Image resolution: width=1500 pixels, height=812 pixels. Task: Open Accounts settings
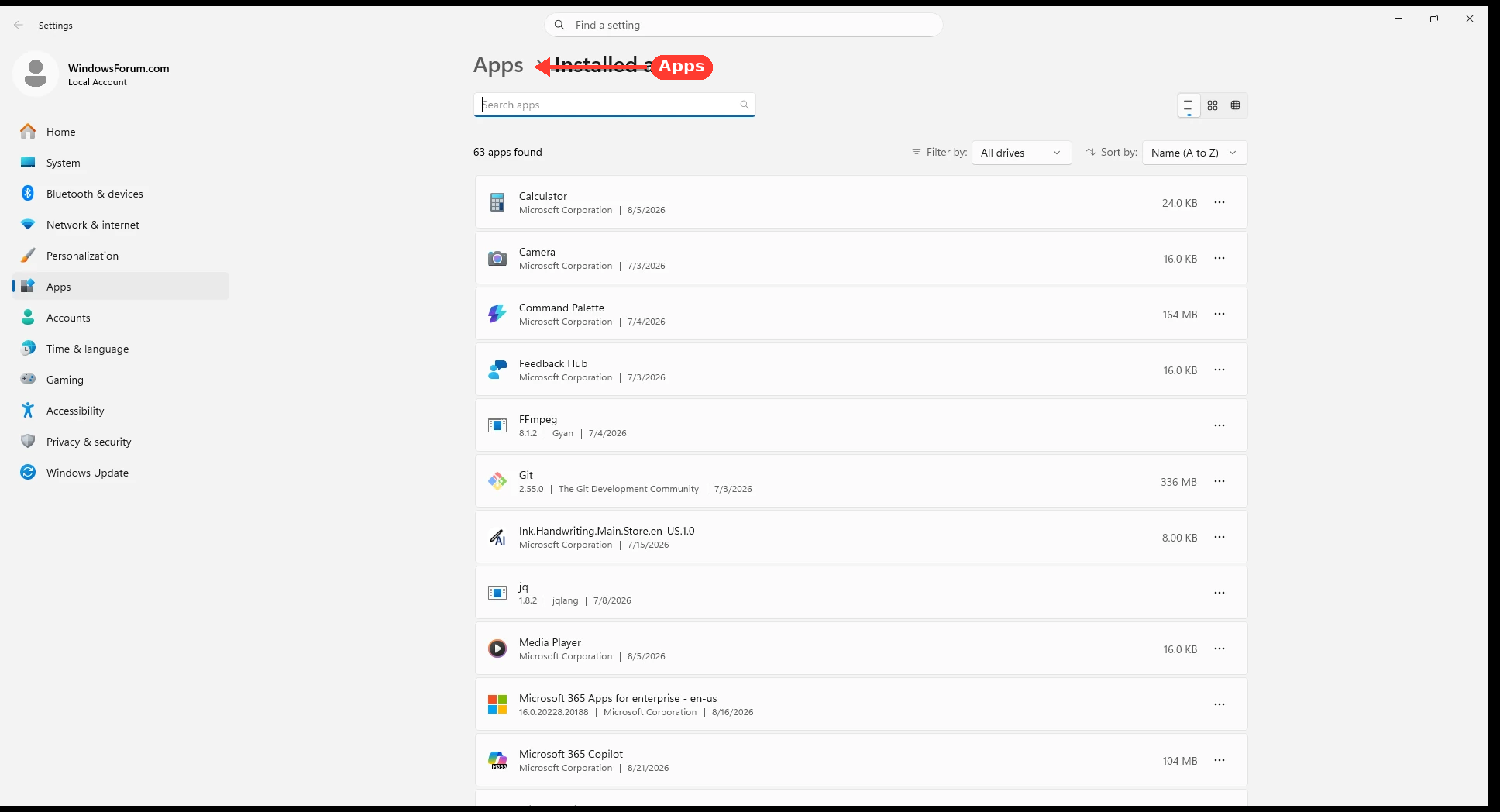tap(121, 318)
